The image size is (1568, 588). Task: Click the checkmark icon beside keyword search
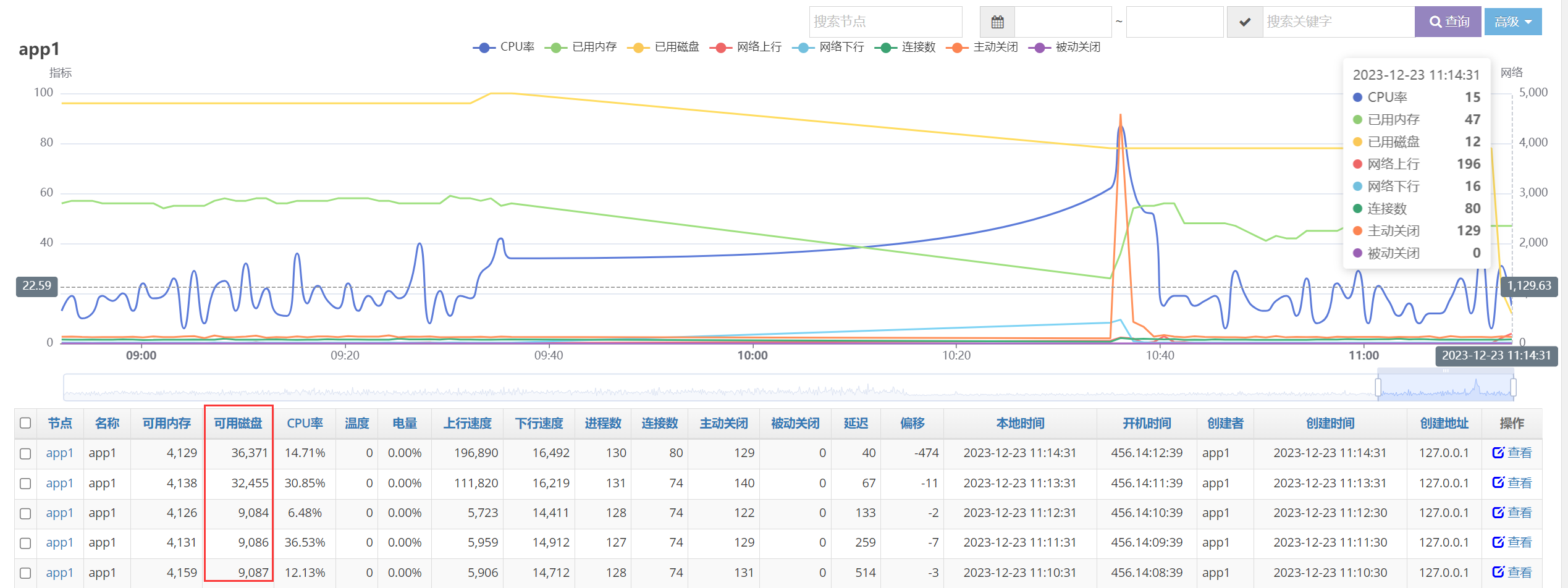click(x=1245, y=22)
